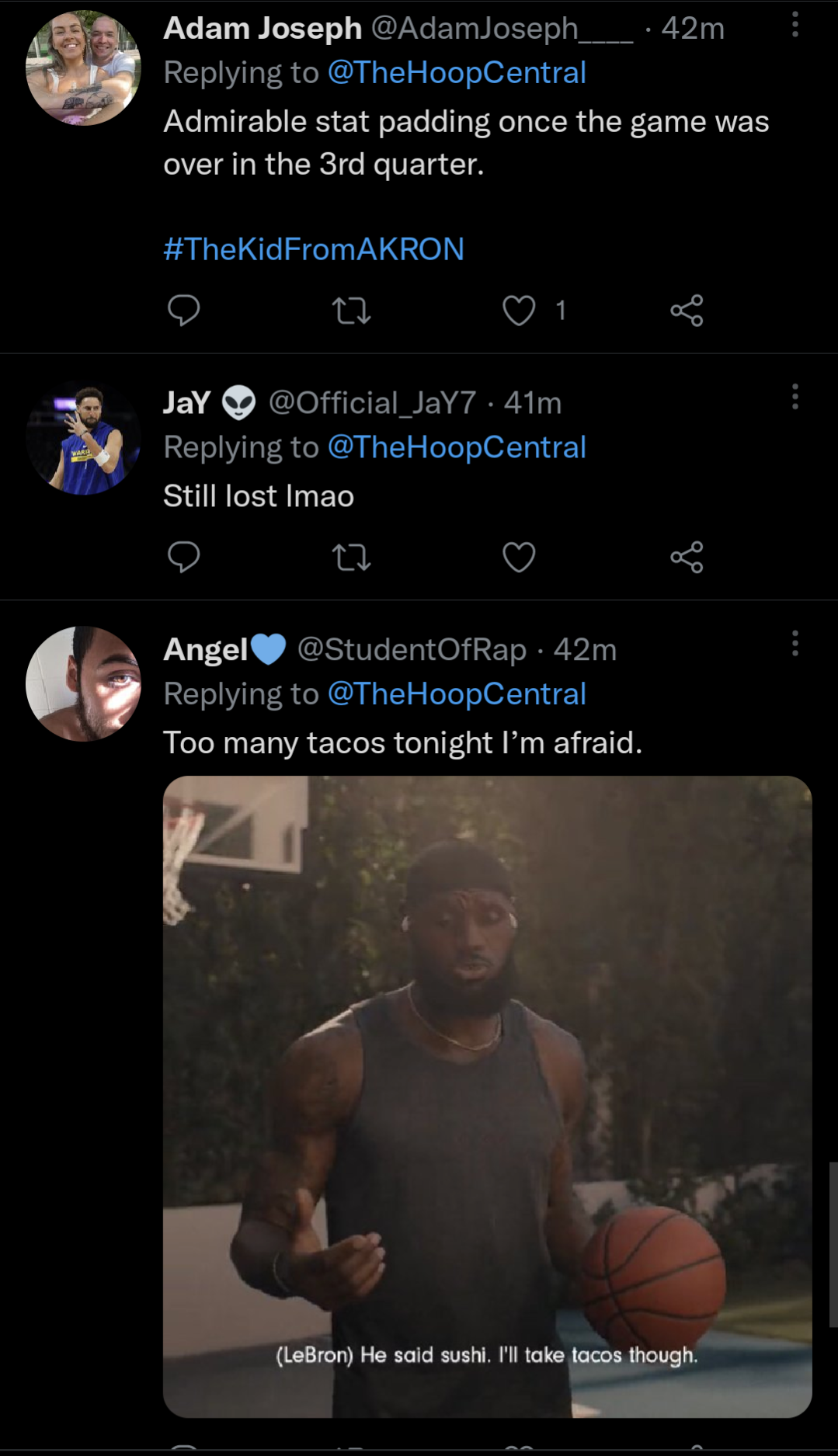Viewport: 838px width, 1456px height.
Task: Like Adam Joseph's tweet
Action: [x=519, y=311]
